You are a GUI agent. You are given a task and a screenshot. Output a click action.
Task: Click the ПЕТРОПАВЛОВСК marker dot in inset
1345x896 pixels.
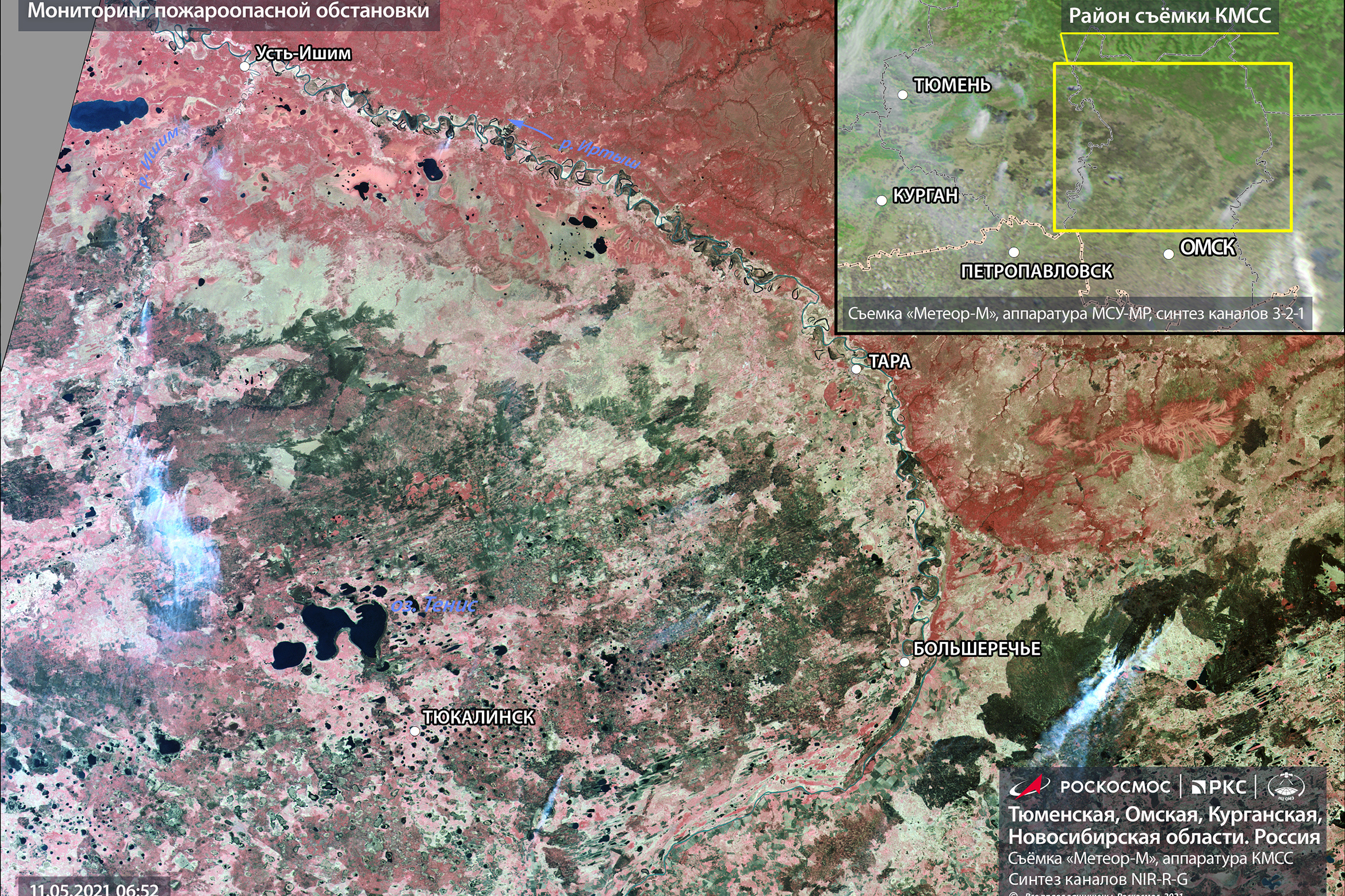pyautogui.click(x=1014, y=252)
